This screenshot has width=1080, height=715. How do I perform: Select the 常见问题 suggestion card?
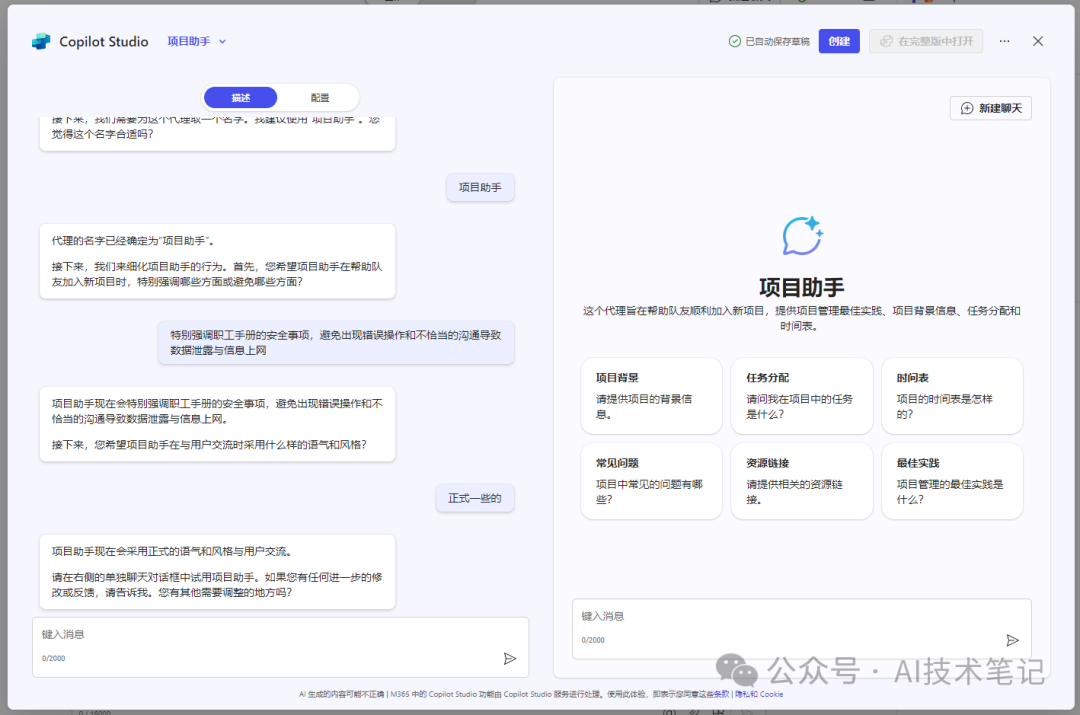pyautogui.click(x=651, y=481)
